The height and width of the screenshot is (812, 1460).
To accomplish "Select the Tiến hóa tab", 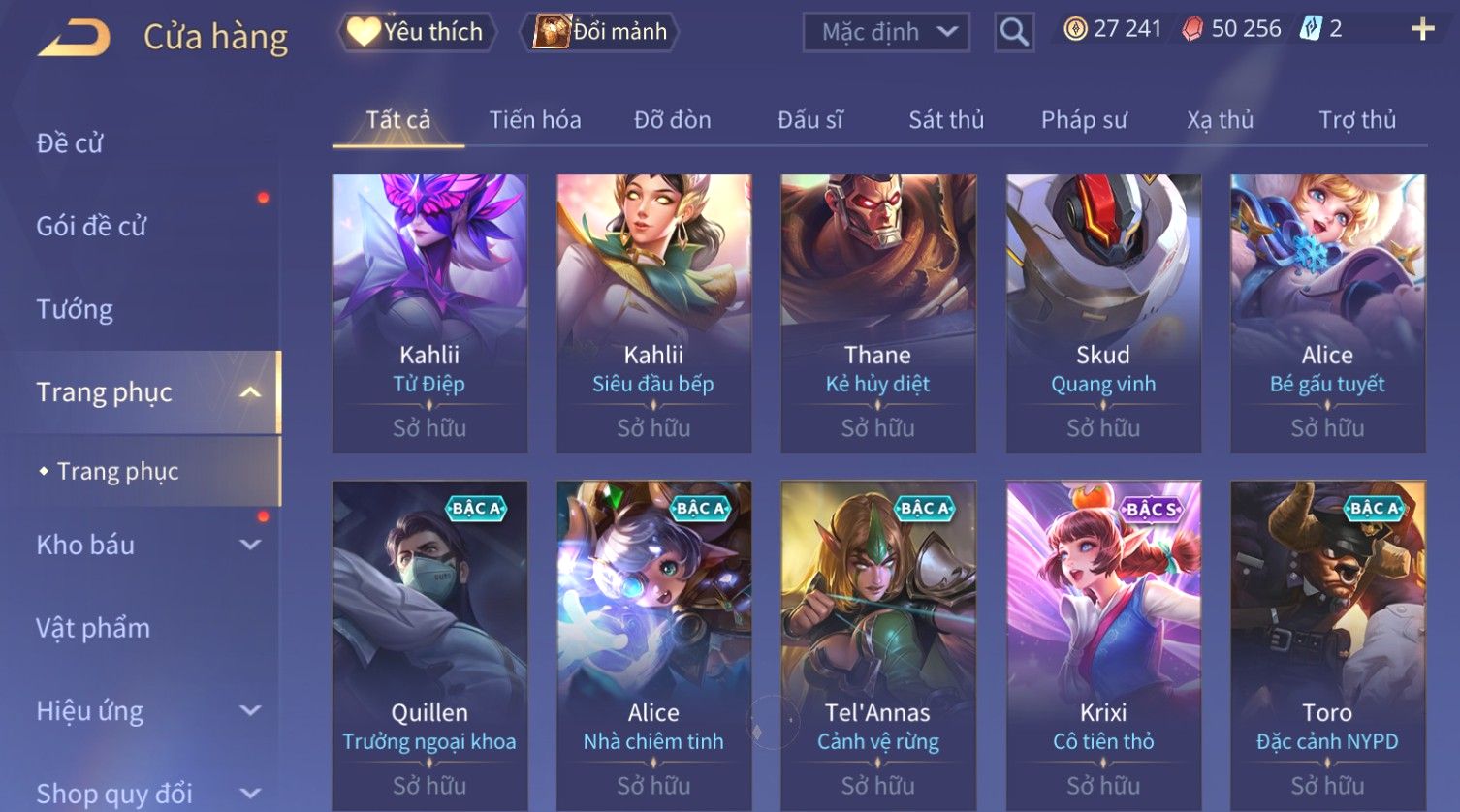I will (x=535, y=119).
